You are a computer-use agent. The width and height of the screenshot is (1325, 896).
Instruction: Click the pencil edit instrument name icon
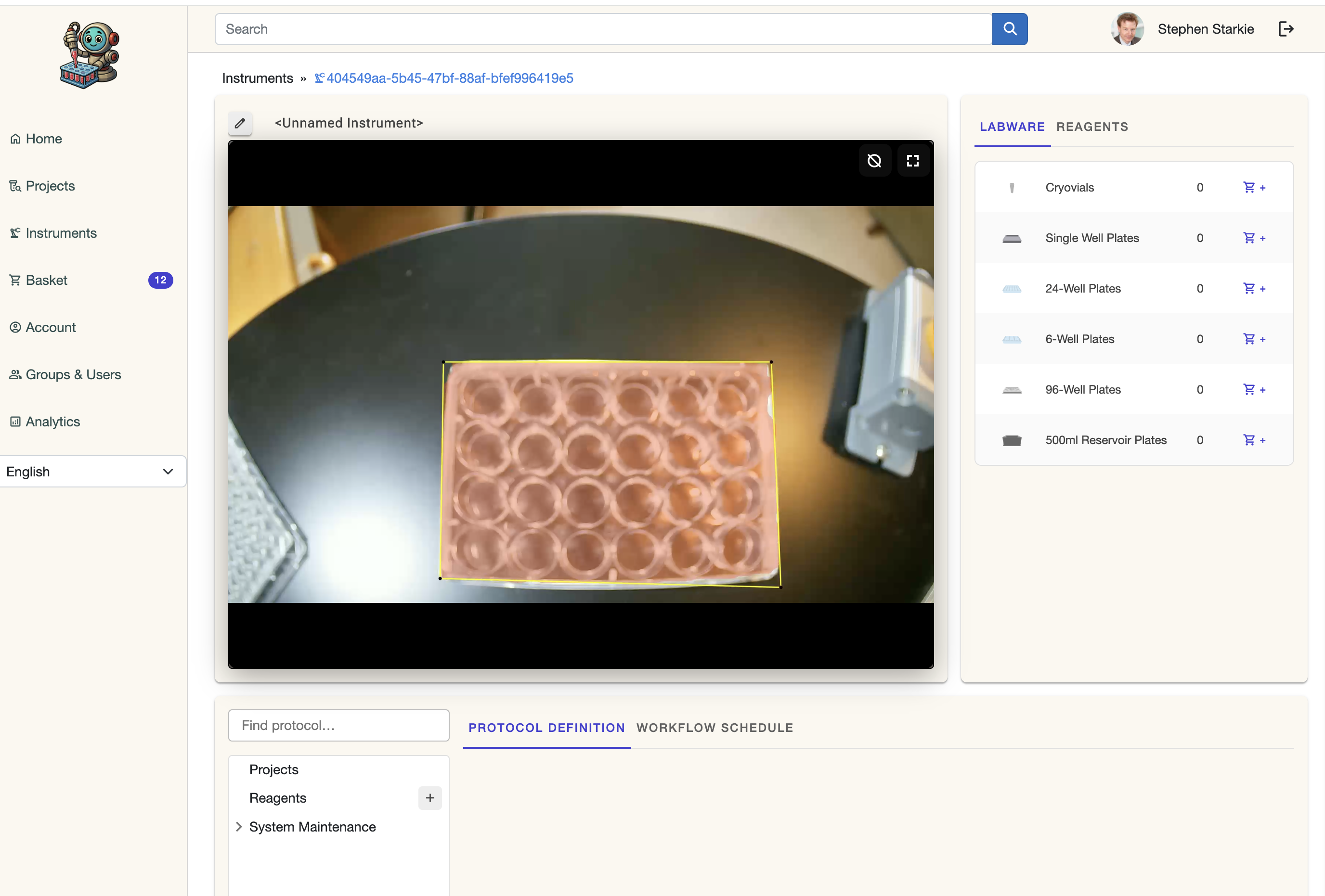click(x=240, y=123)
